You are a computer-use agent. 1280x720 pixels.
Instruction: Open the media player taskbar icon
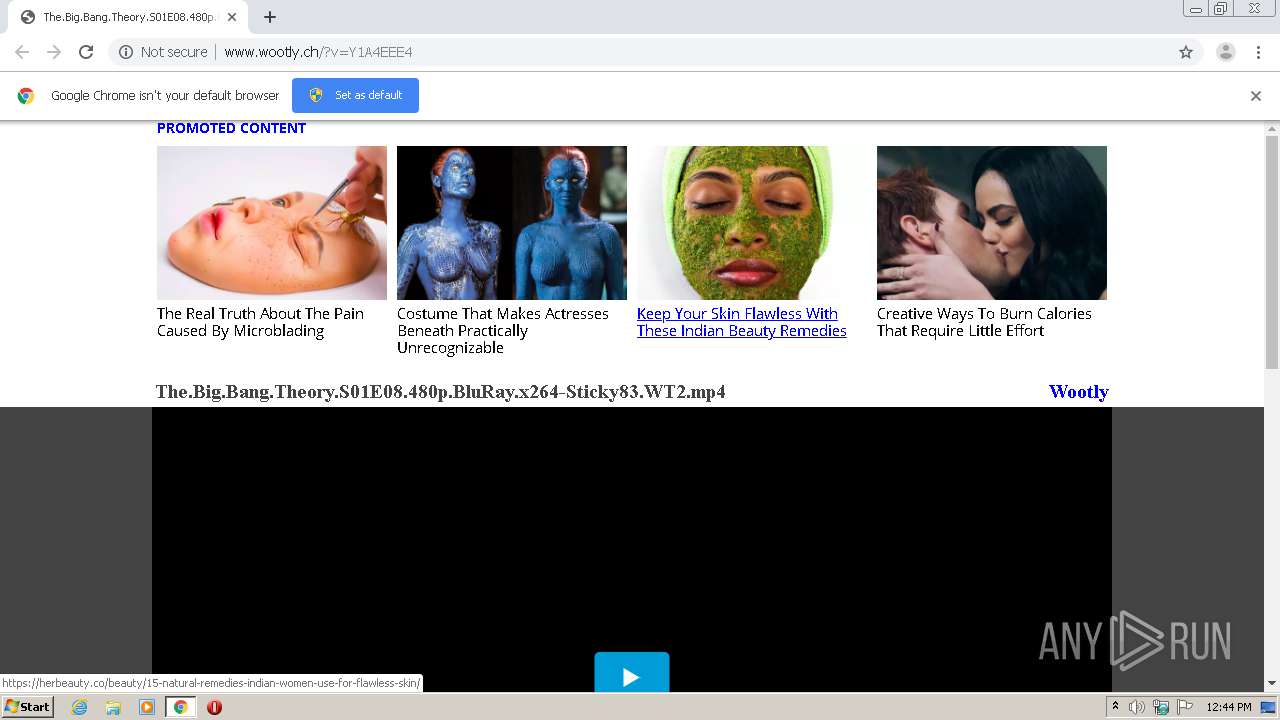pos(147,707)
